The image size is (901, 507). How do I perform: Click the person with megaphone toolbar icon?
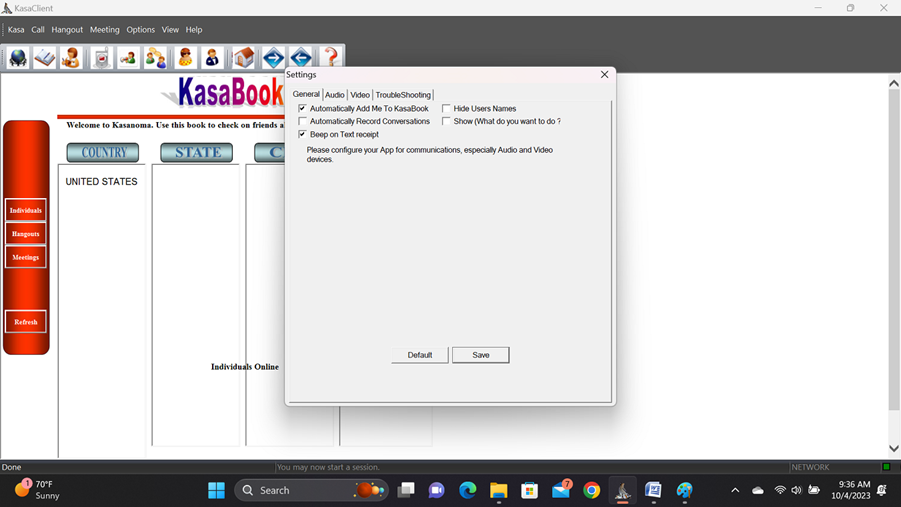(x=128, y=57)
